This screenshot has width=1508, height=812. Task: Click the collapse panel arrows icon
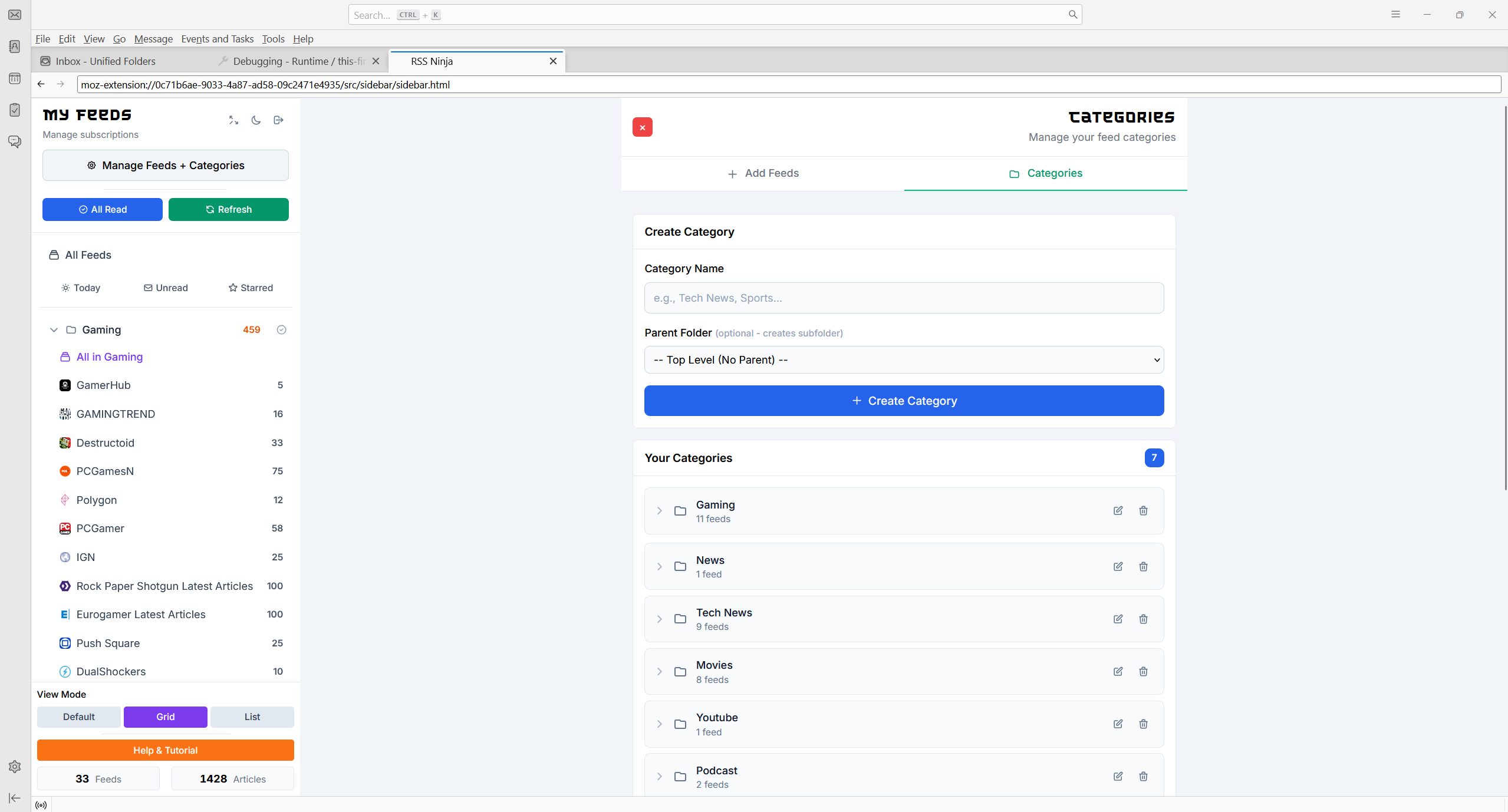pos(233,120)
